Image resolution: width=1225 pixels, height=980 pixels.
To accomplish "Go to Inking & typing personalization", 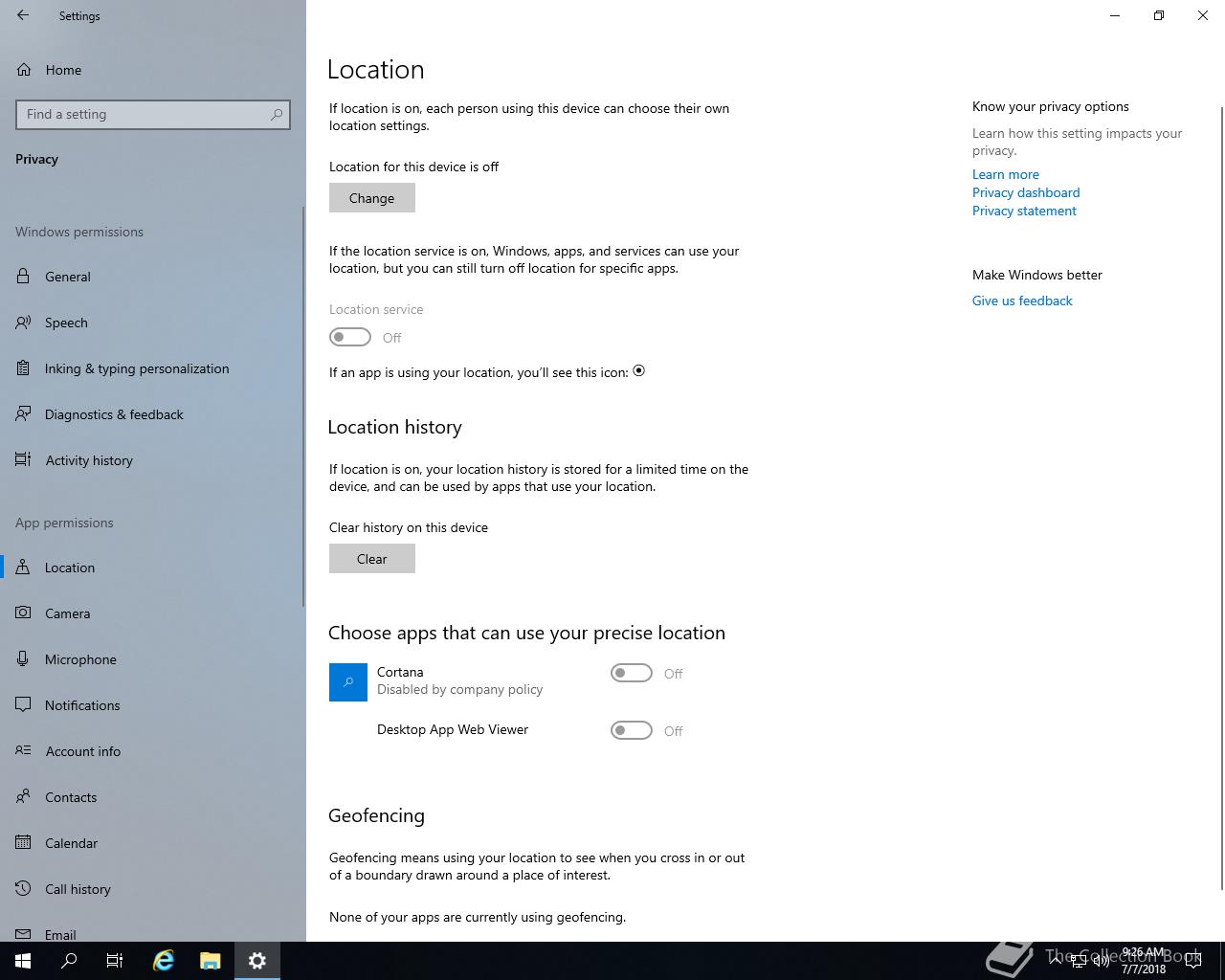I will pyautogui.click(x=153, y=368).
